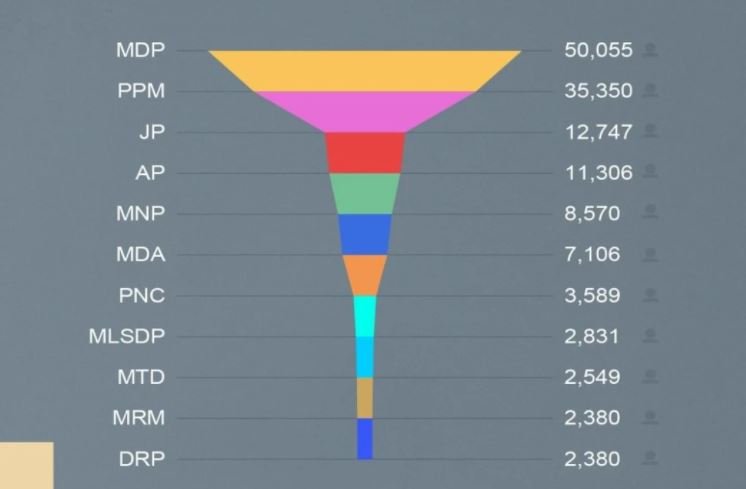Click the MRM party label

(139, 418)
